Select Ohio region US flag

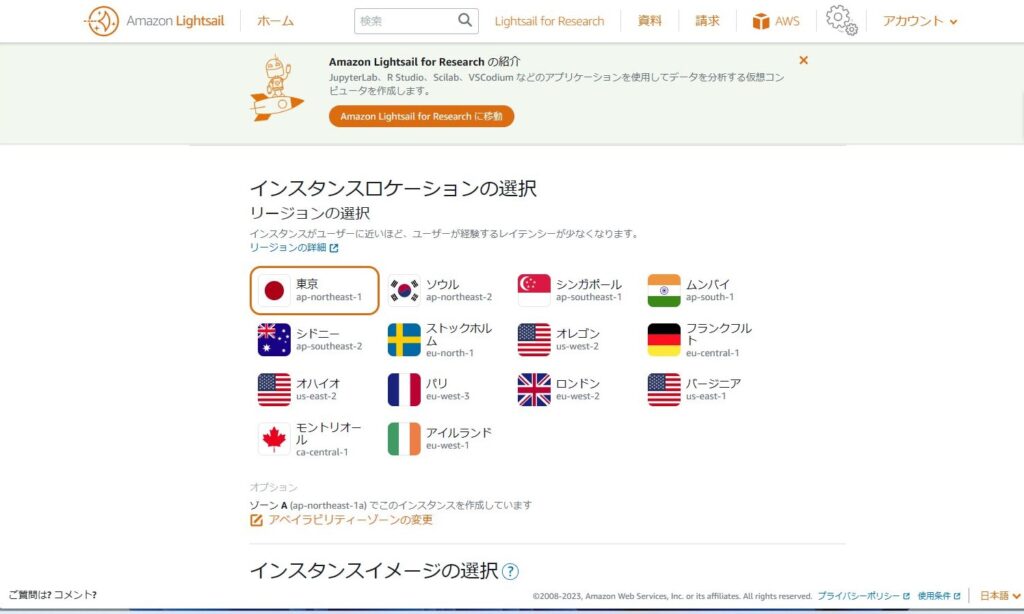point(274,389)
